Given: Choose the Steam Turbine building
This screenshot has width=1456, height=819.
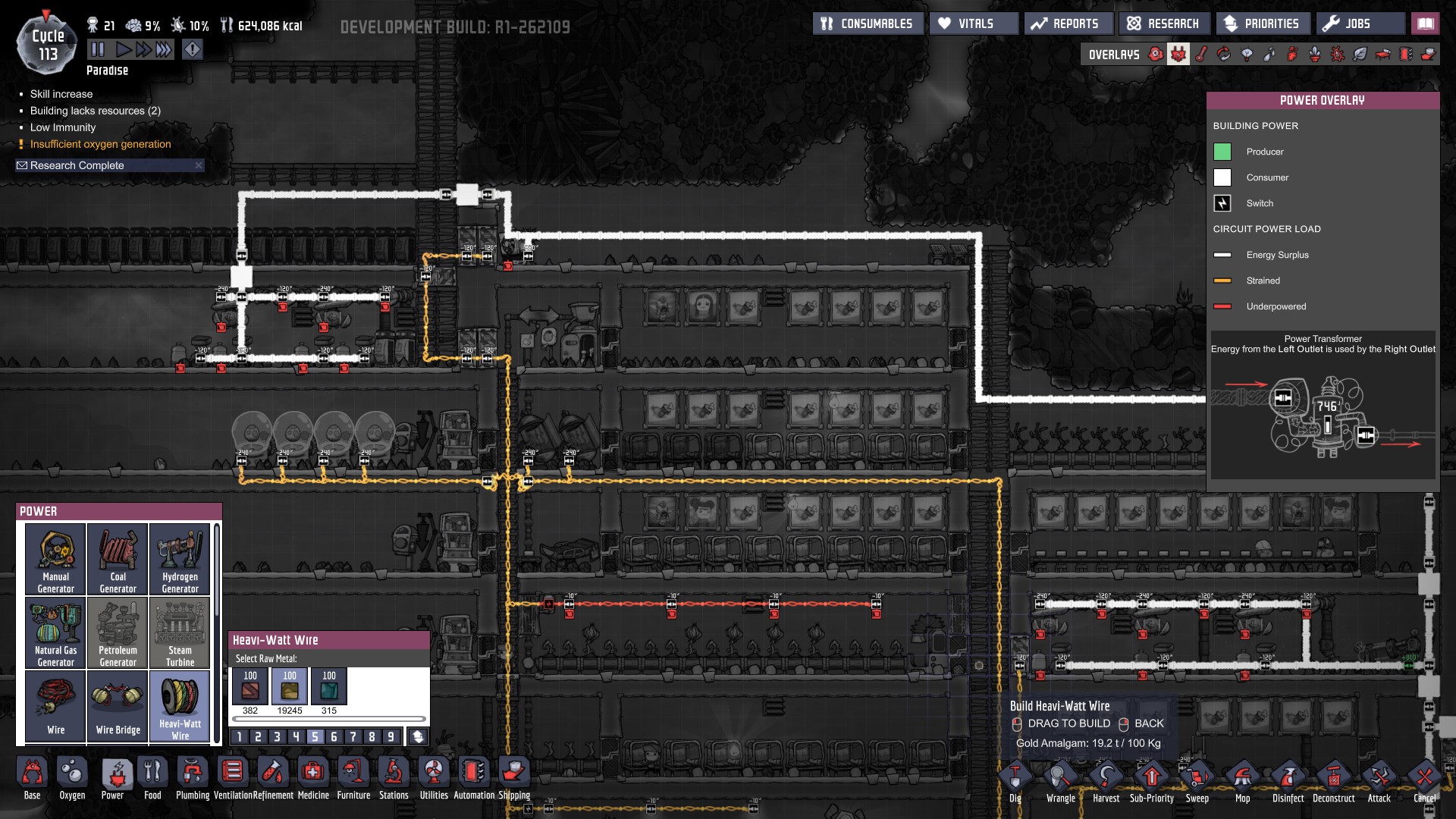Looking at the screenshot, I should pyautogui.click(x=180, y=633).
